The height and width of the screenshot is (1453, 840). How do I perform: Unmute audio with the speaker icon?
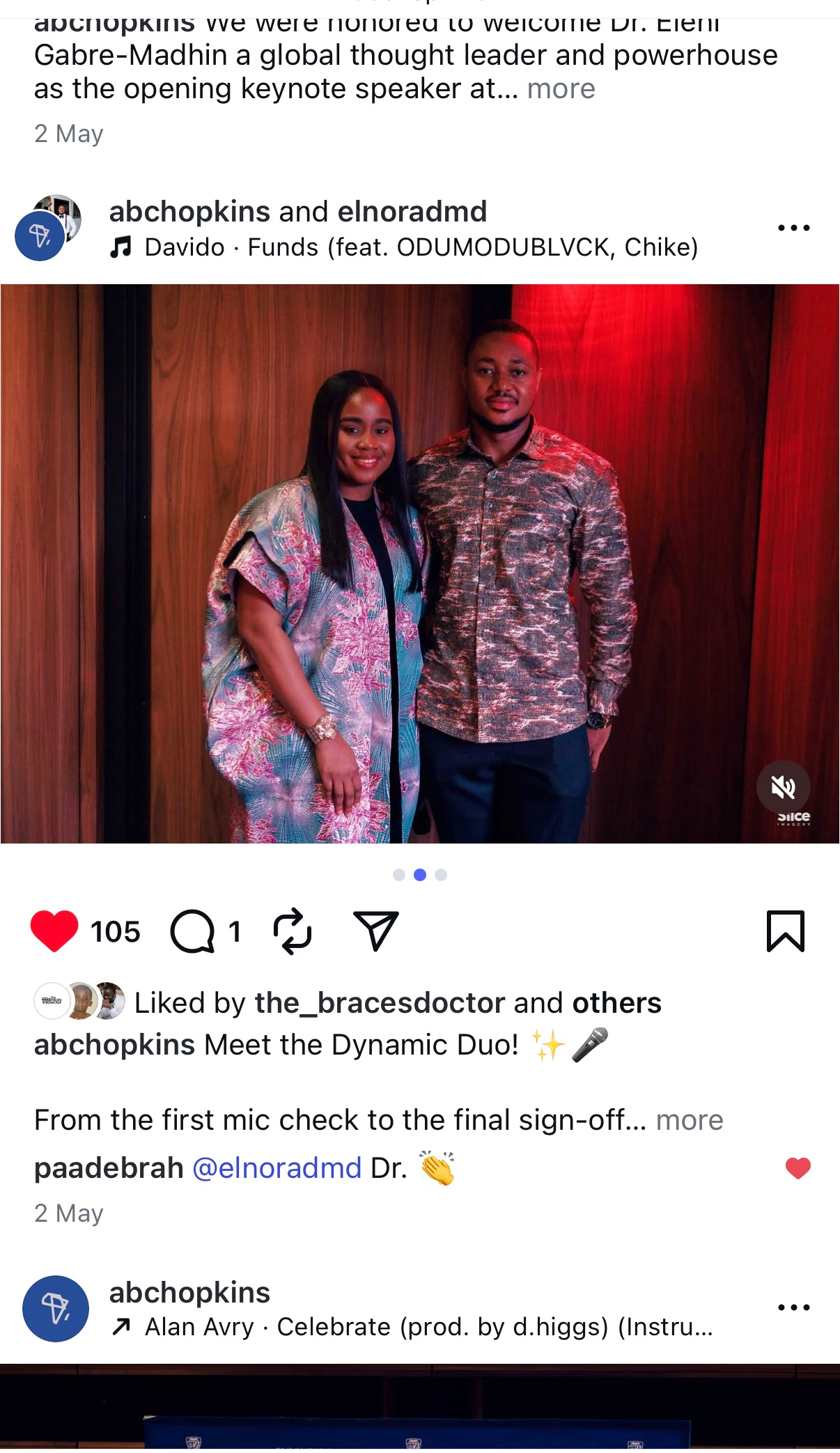click(x=784, y=787)
